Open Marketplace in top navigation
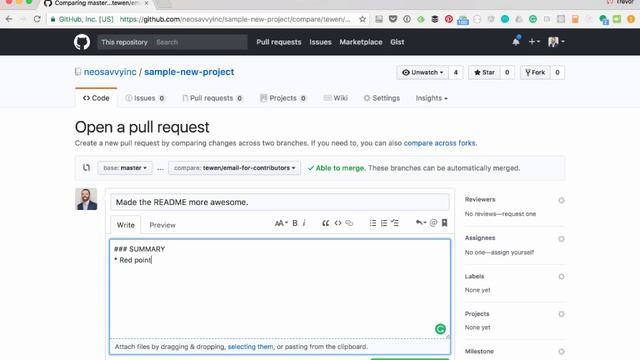The height and width of the screenshot is (360, 640). pos(361,42)
